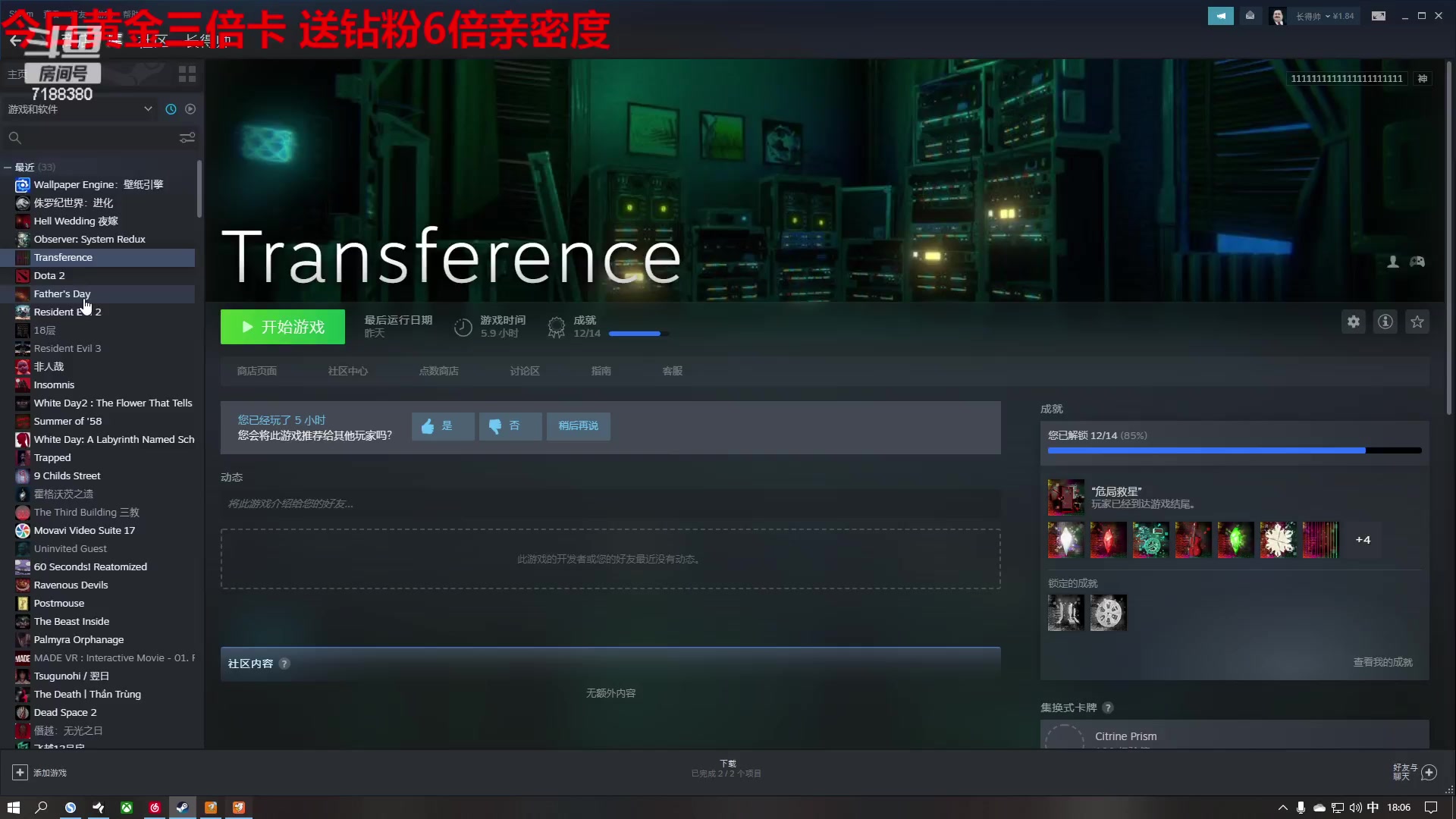Open the 下载 status at bottom

[726, 768]
